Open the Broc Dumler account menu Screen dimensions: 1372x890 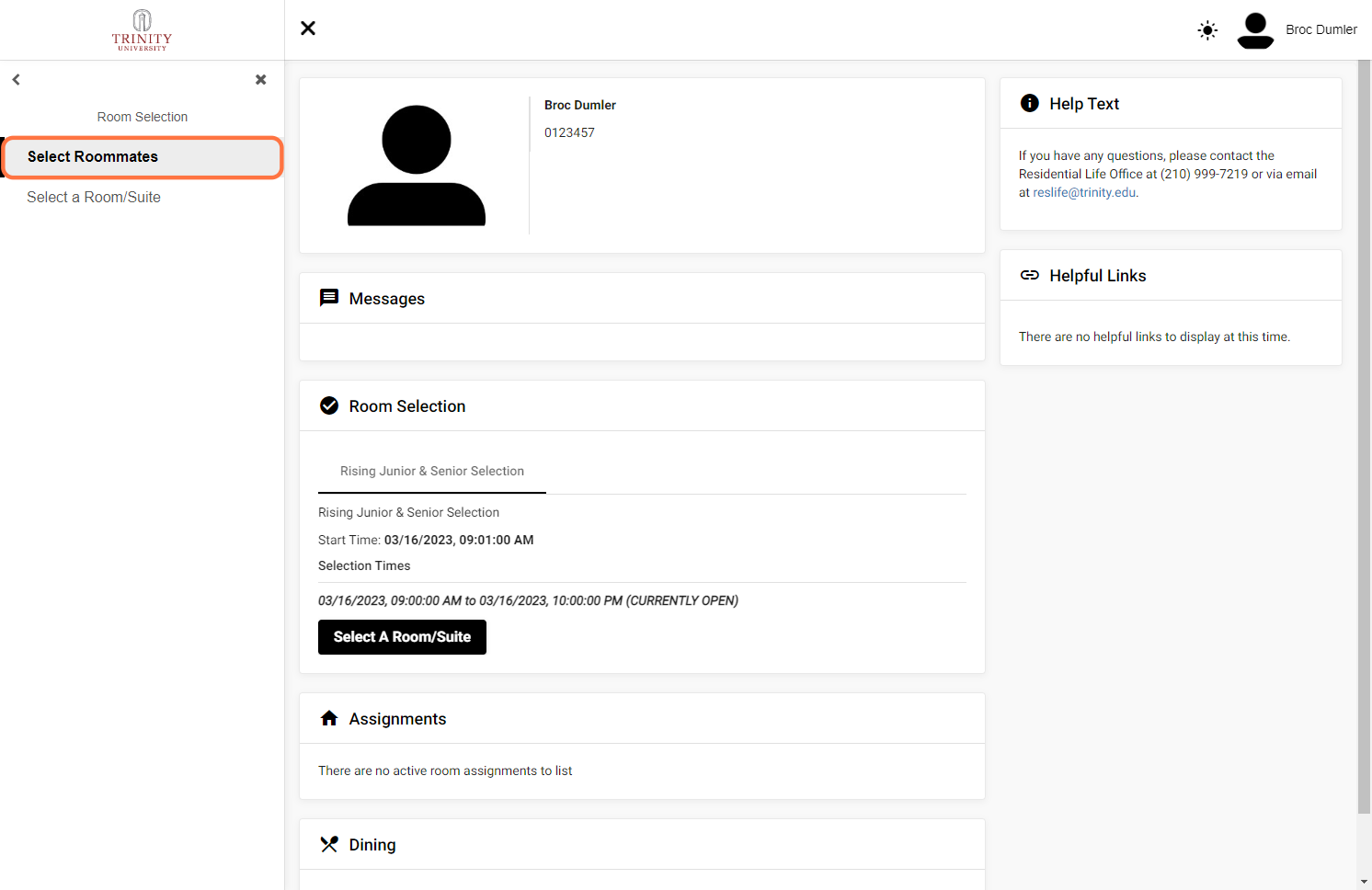click(1321, 29)
